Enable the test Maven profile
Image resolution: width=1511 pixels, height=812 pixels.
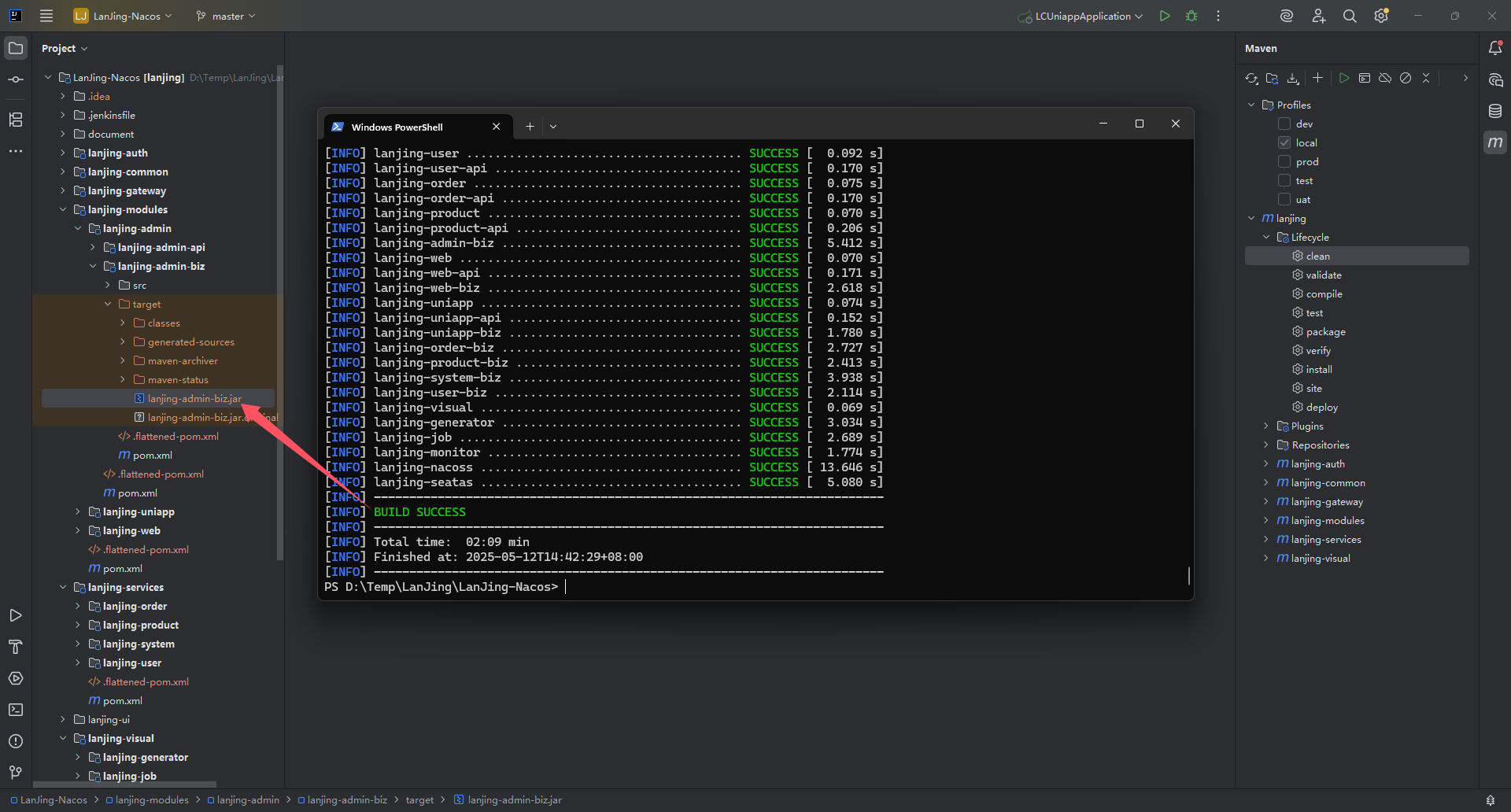[1284, 180]
